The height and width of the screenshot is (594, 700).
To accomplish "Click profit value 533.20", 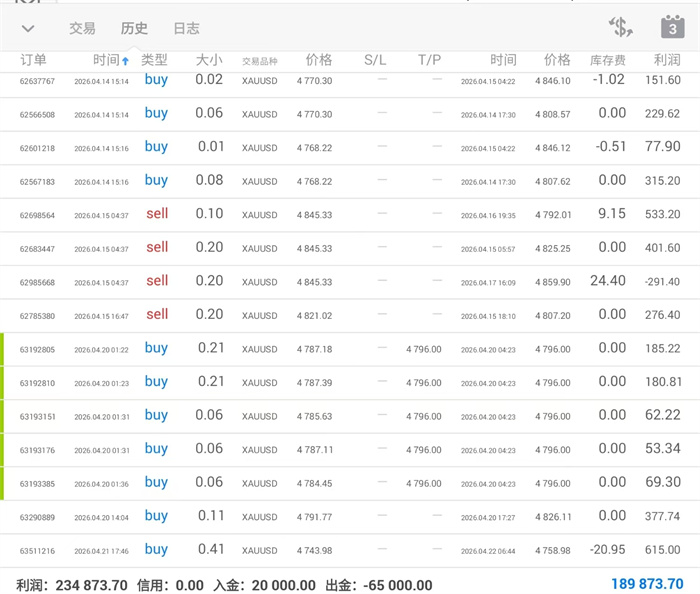I will (662, 214).
